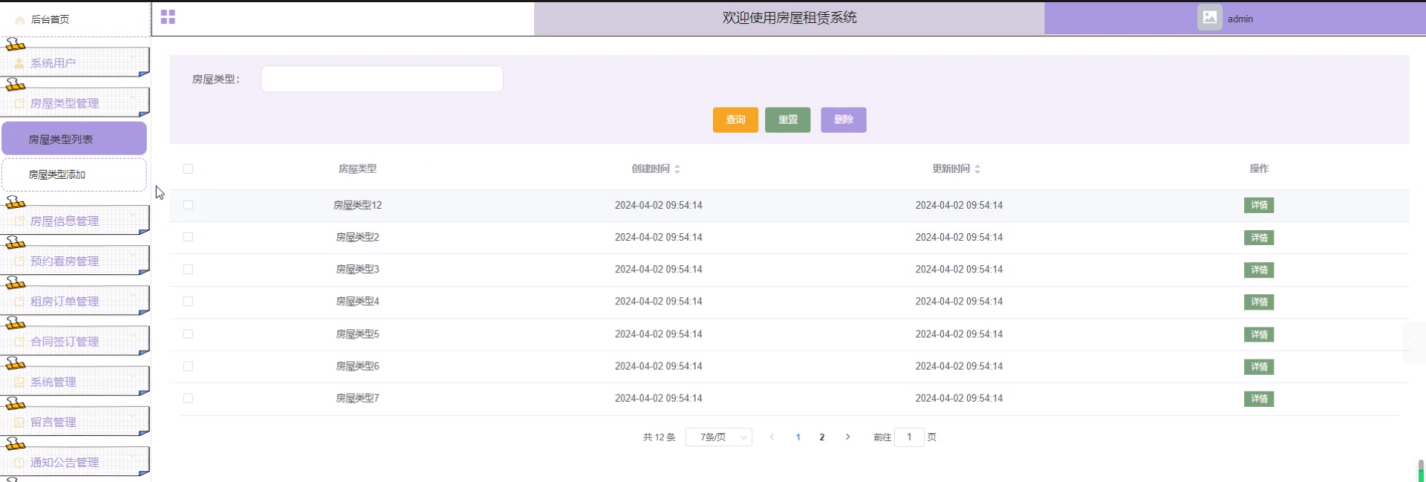Screen dimensions: 1426x482
Task: Select page 1 in pagination
Action: coord(798,437)
